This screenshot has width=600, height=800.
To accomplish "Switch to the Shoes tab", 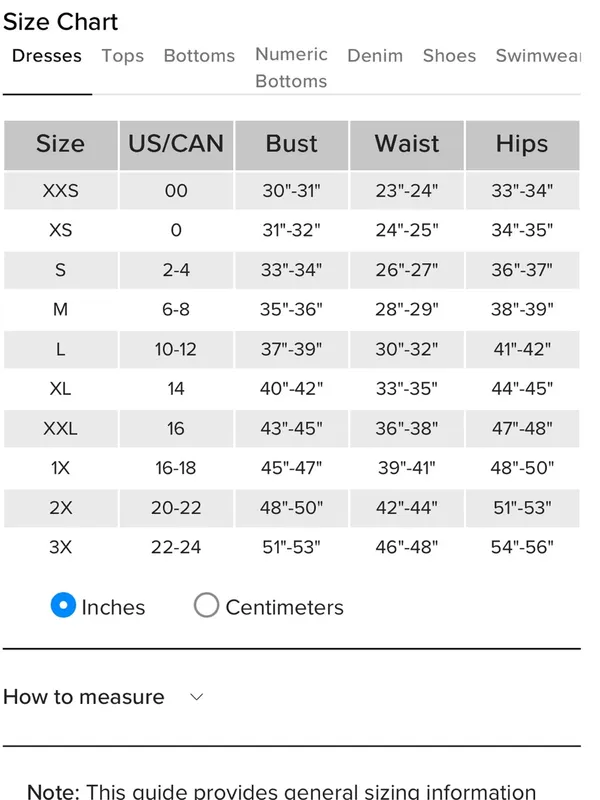I will point(449,56).
